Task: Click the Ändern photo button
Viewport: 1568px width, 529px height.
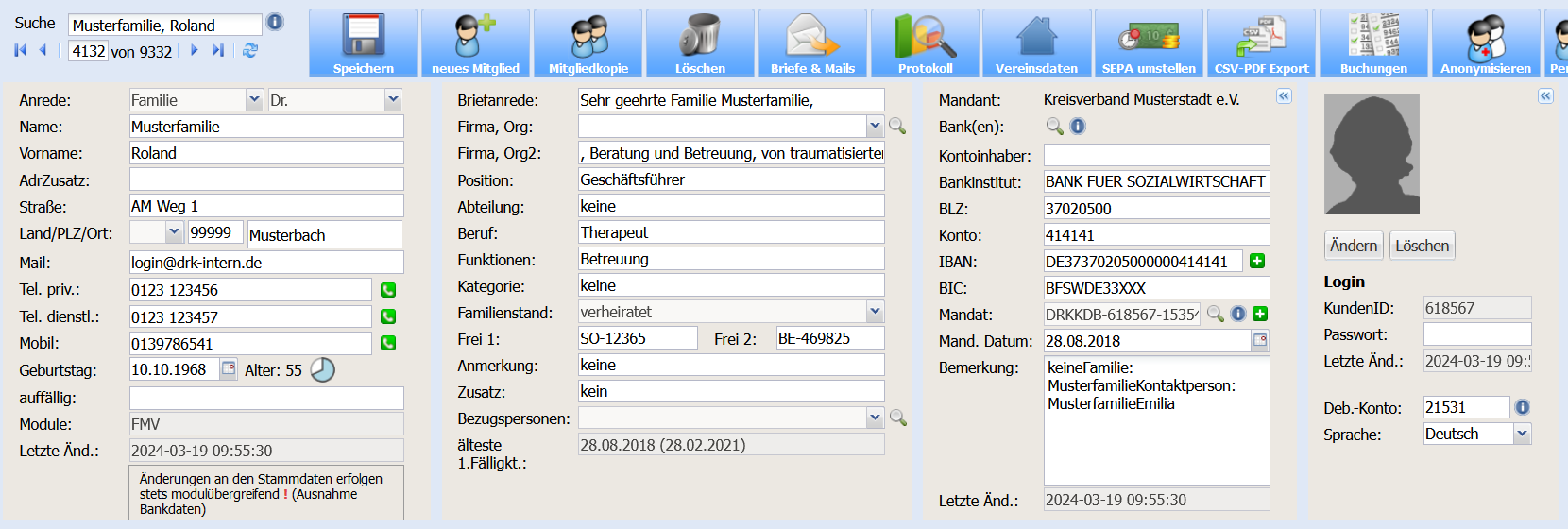Action: click(1354, 246)
